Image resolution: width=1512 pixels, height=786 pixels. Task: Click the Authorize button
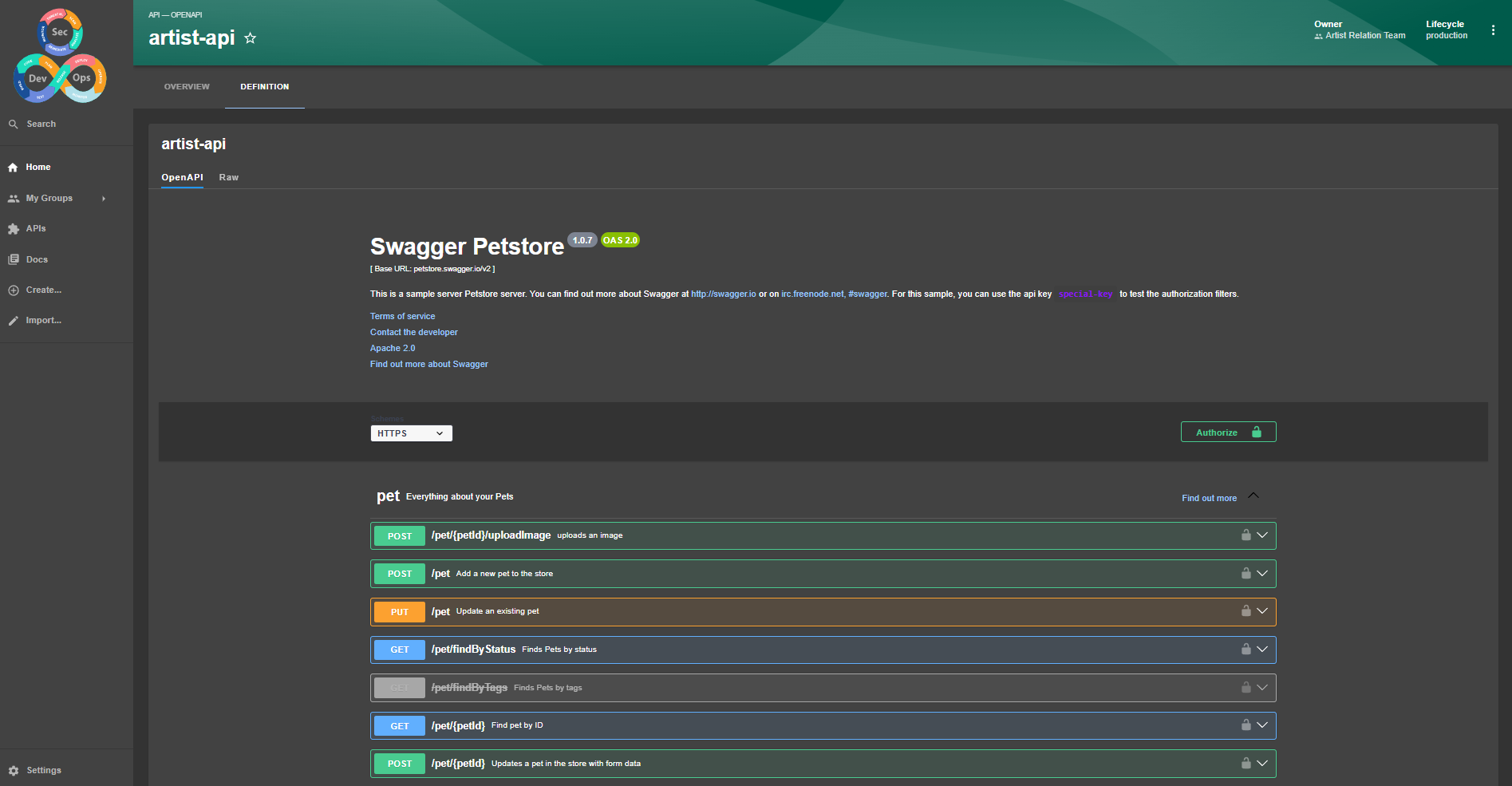coord(1228,432)
